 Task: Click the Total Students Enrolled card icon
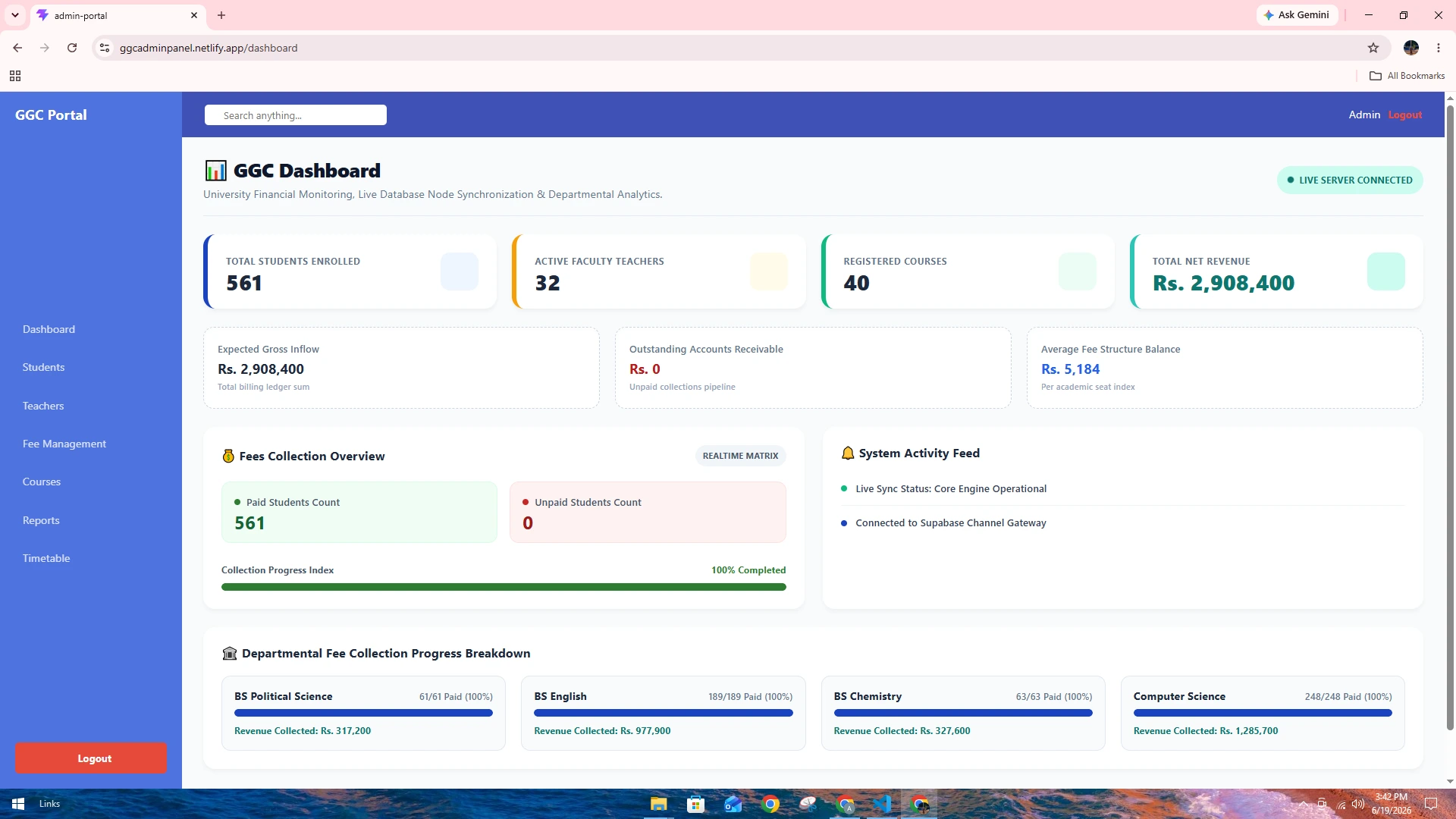click(460, 271)
